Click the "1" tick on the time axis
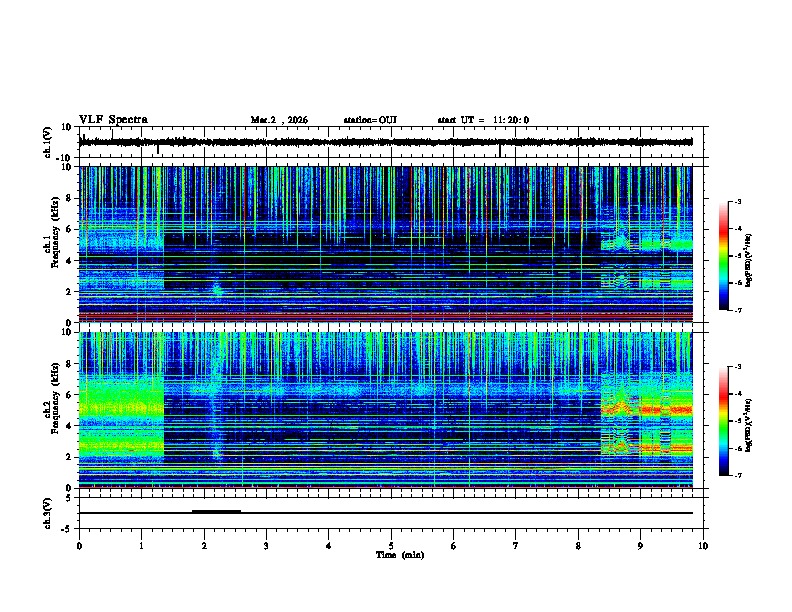 tap(141, 546)
